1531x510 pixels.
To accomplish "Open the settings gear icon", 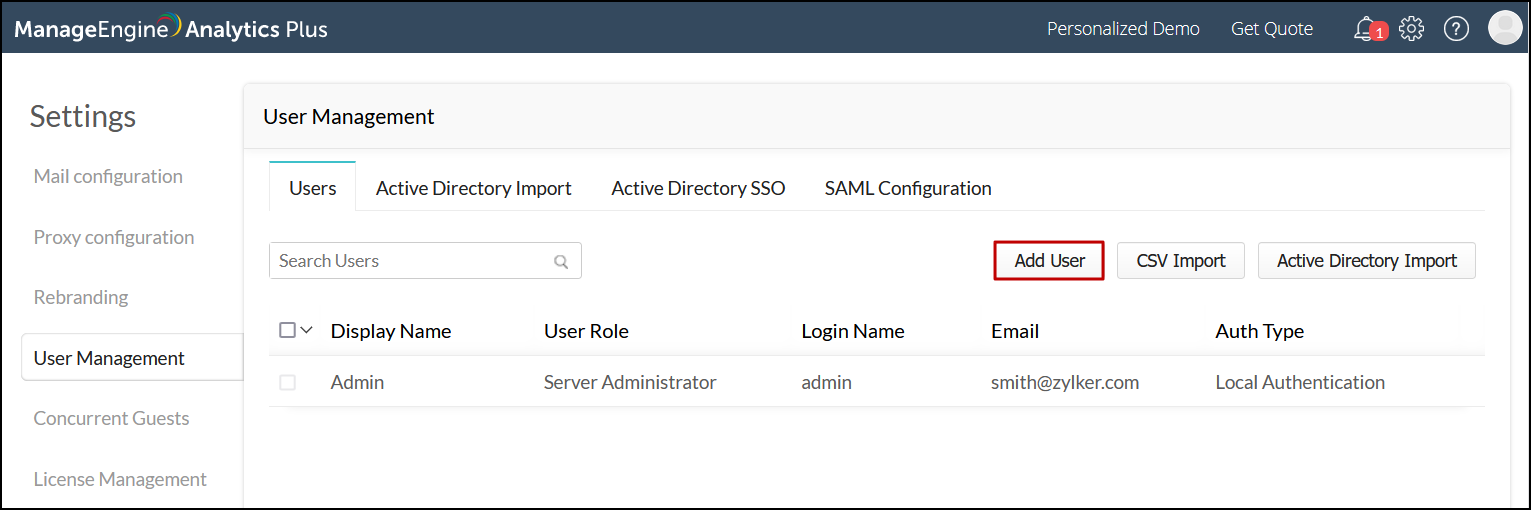I will pyautogui.click(x=1411, y=29).
